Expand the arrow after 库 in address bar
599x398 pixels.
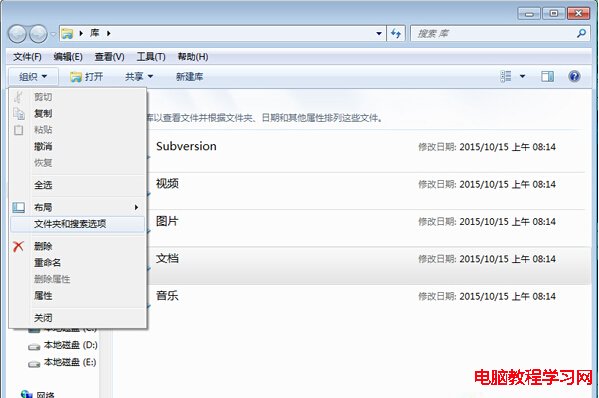pyautogui.click(x=109, y=34)
